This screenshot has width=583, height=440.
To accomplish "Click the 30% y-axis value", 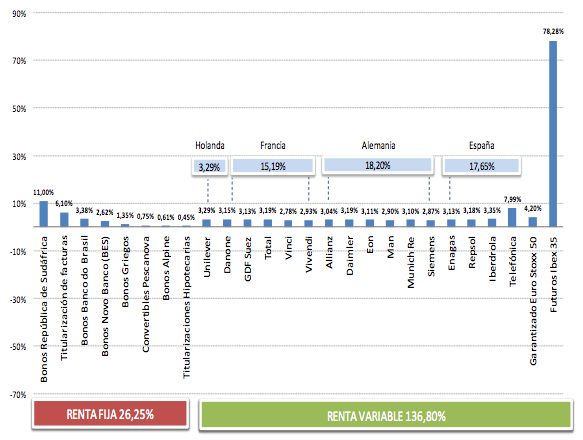I will point(19,157).
